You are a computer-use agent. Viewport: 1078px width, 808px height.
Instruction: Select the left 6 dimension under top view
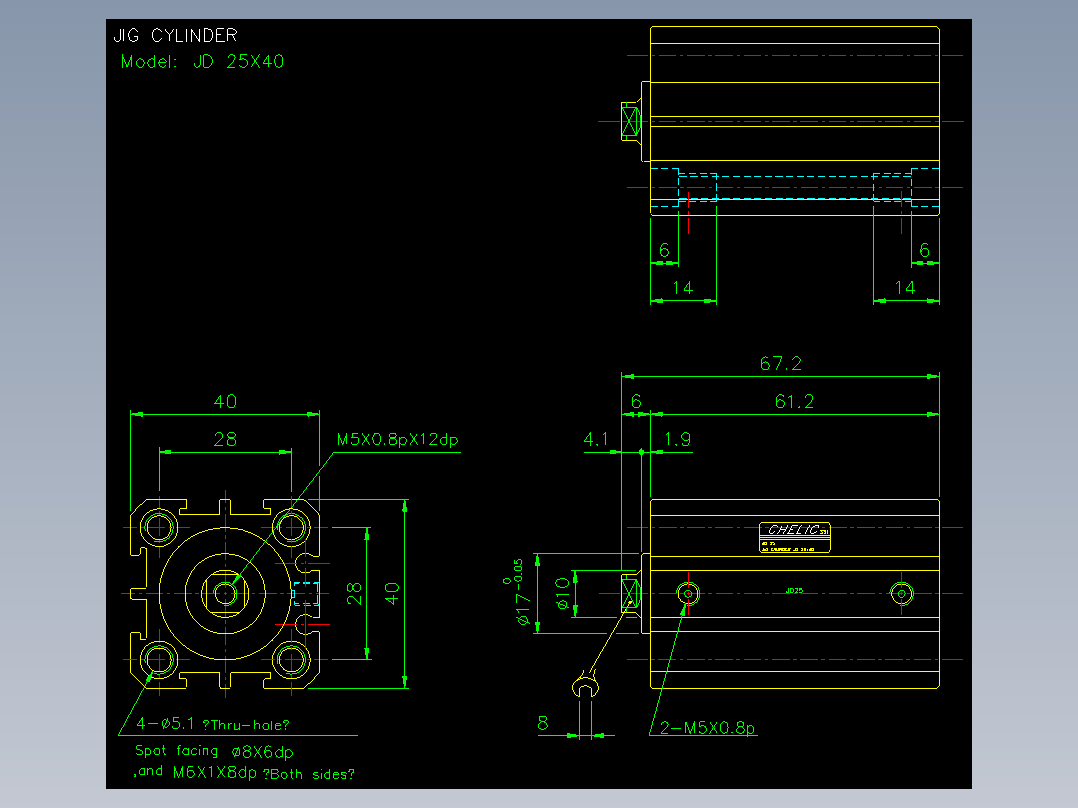(x=664, y=250)
